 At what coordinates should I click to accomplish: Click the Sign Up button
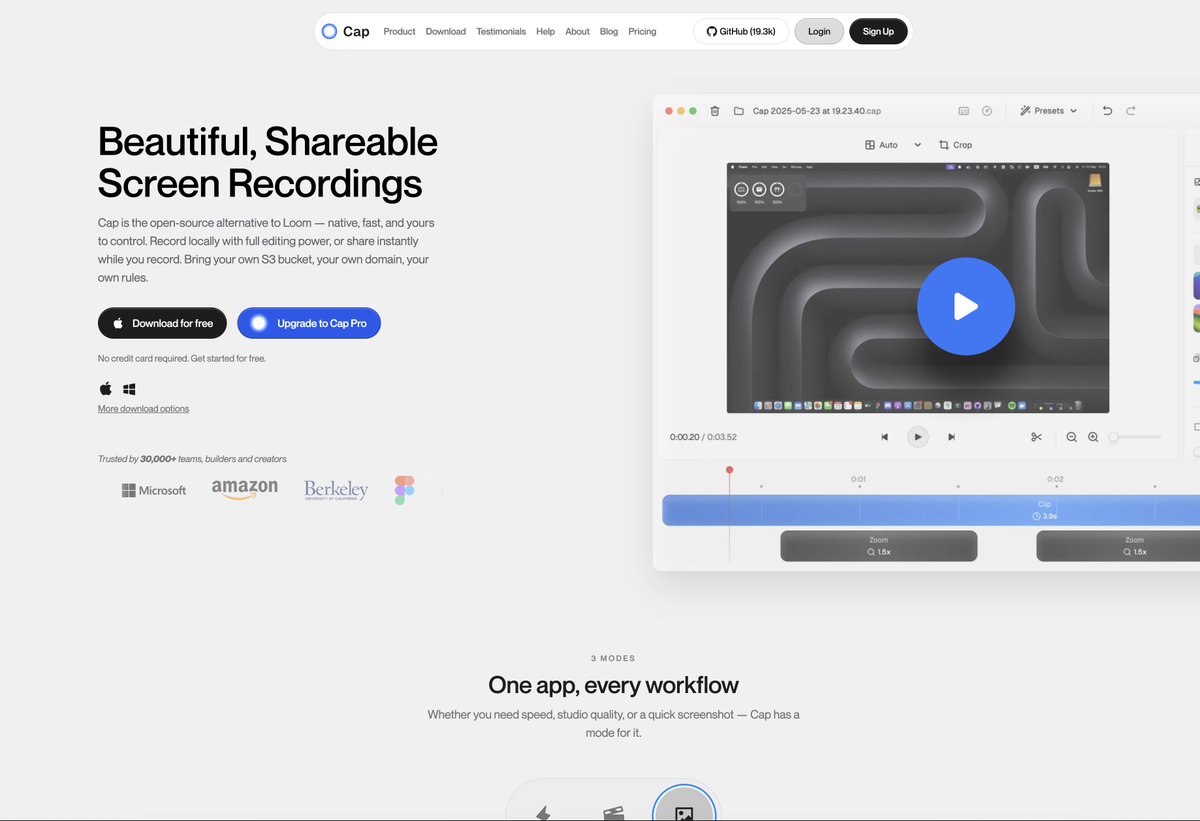coord(878,31)
